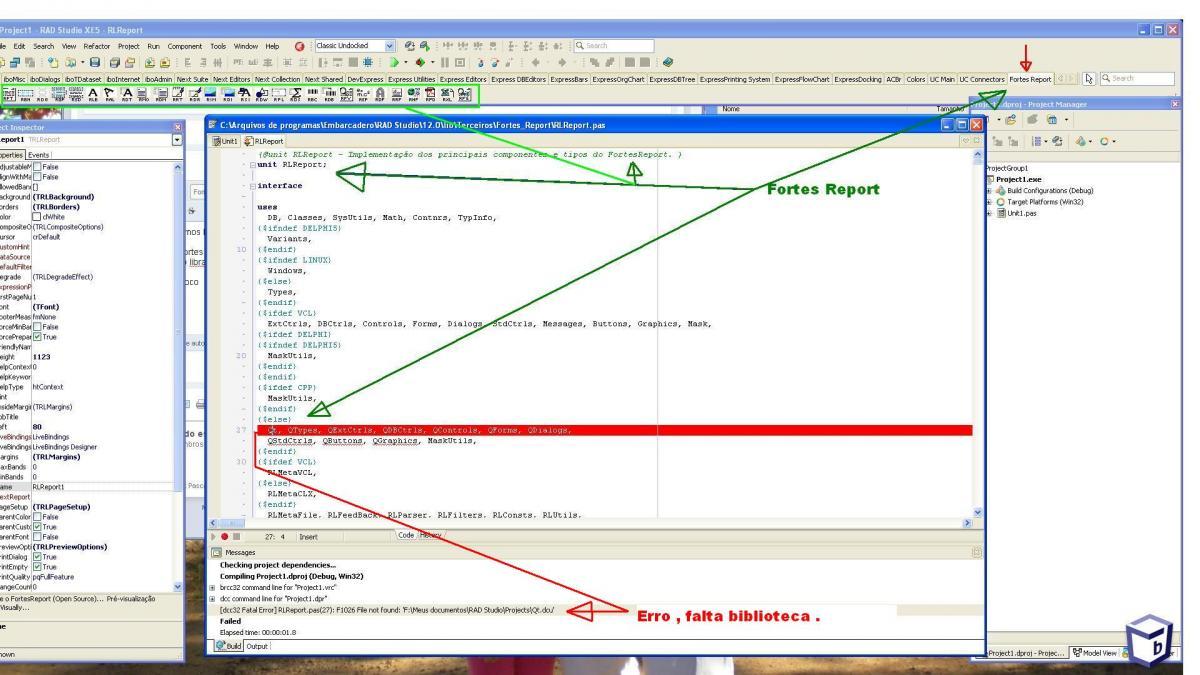Open the Refactor menu
The height and width of the screenshot is (675, 1200).
coord(96,46)
